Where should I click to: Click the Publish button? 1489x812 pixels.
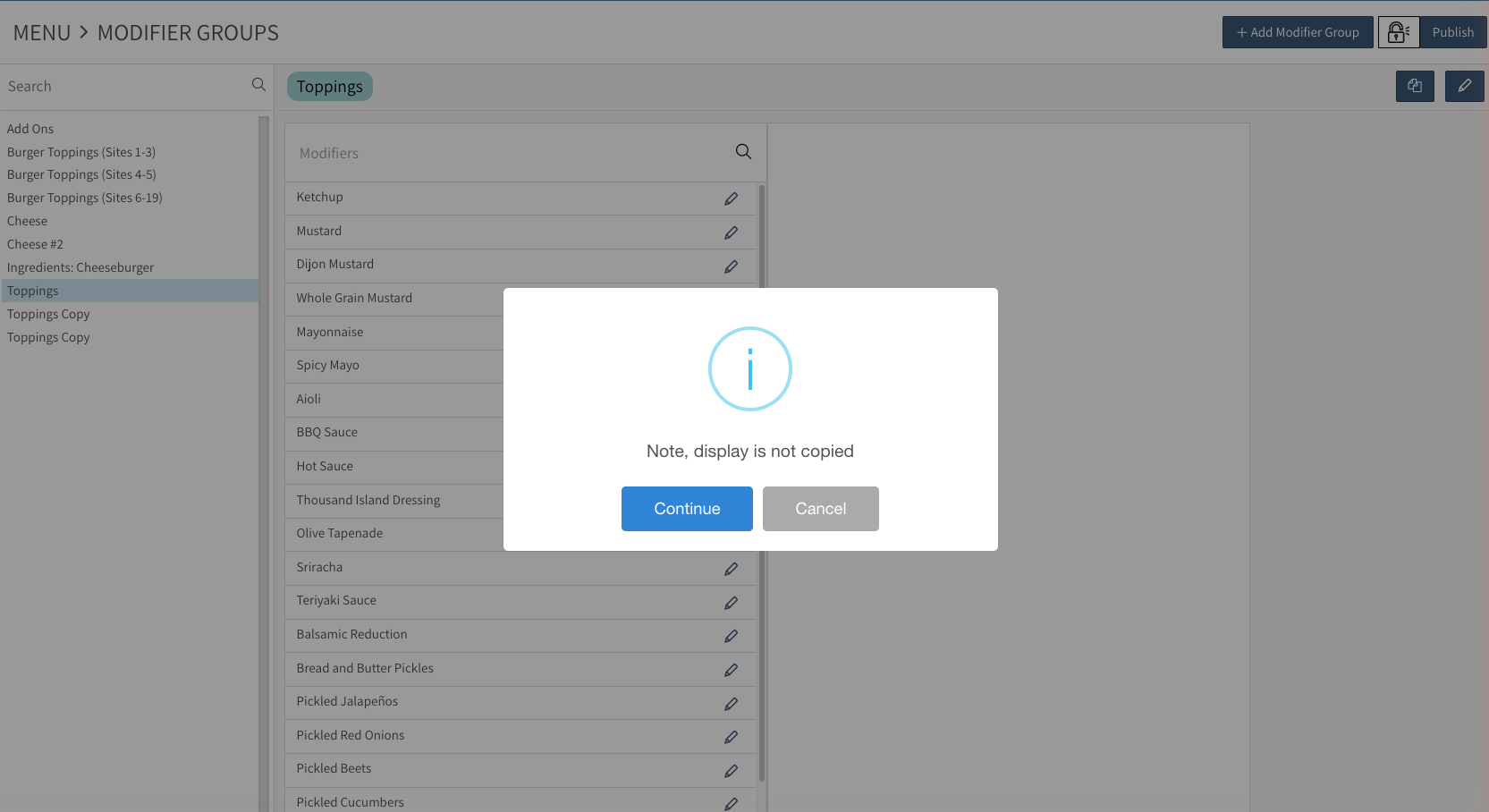tap(1453, 32)
